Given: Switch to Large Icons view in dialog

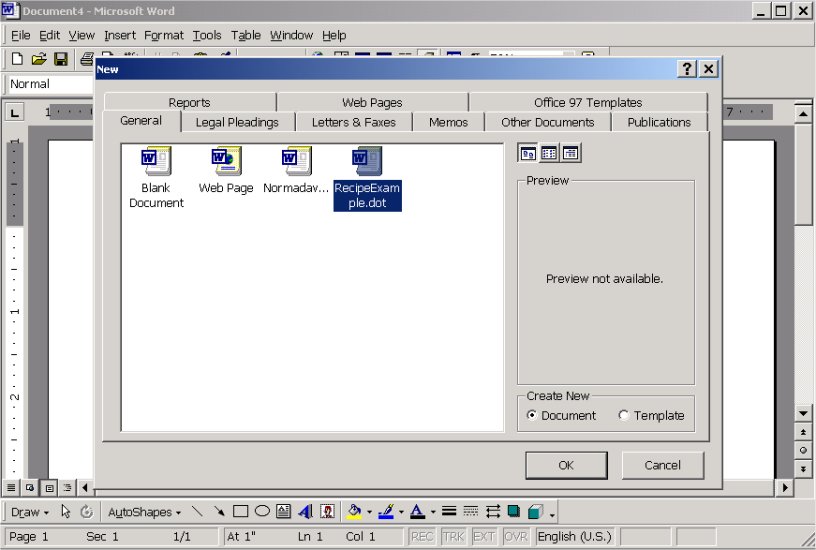Looking at the screenshot, I should 528,153.
